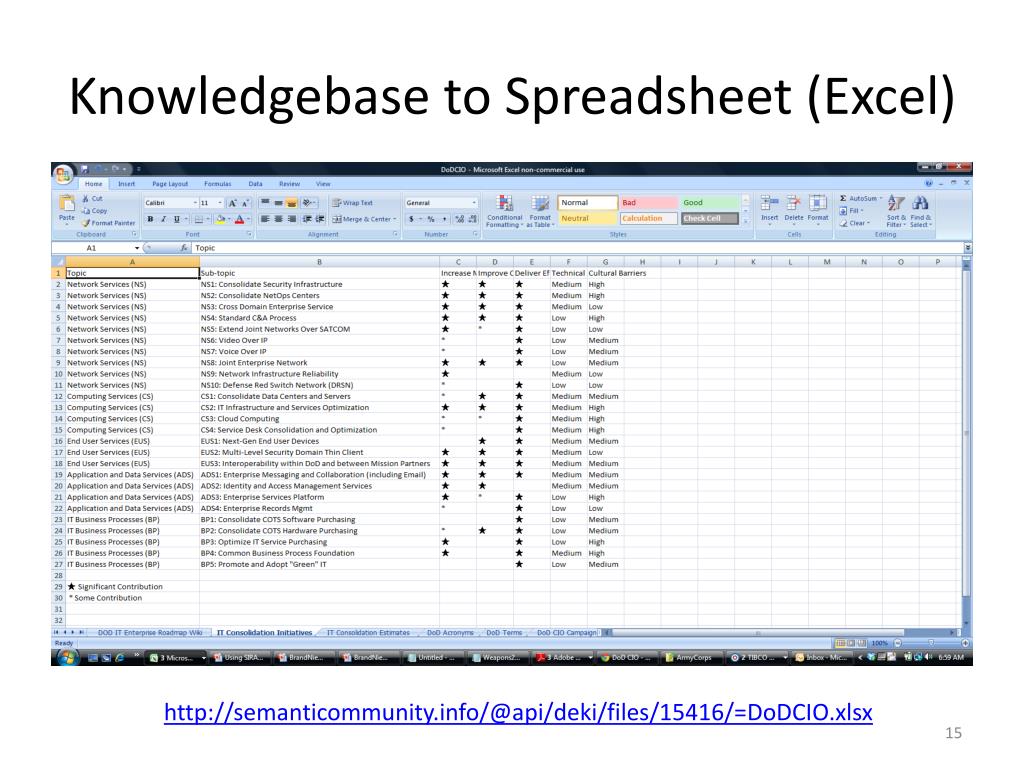Click the Increase Indent icon
This screenshot has width=1024, height=768.
pyautogui.click(x=320, y=219)
